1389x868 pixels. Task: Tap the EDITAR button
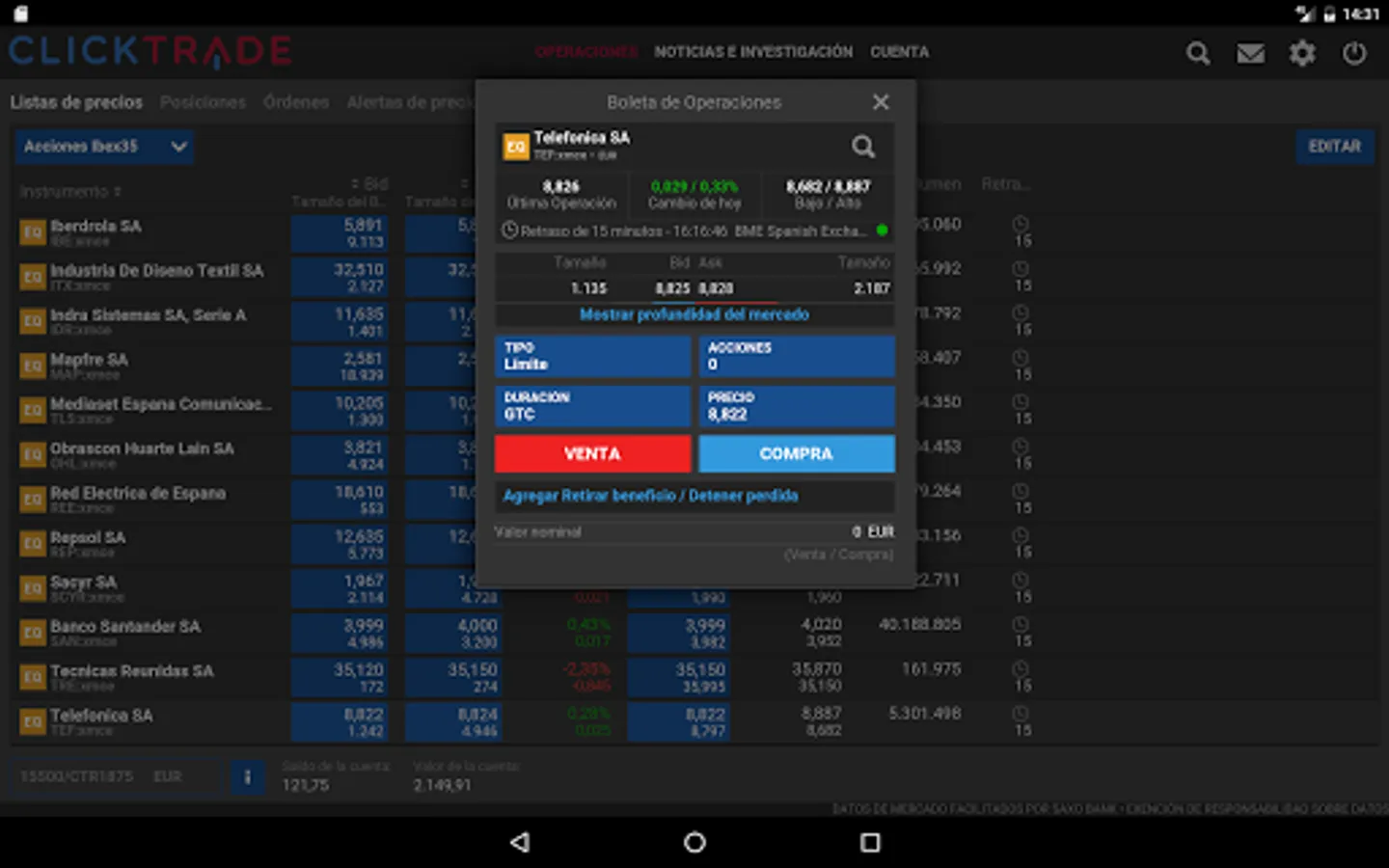1334,147
